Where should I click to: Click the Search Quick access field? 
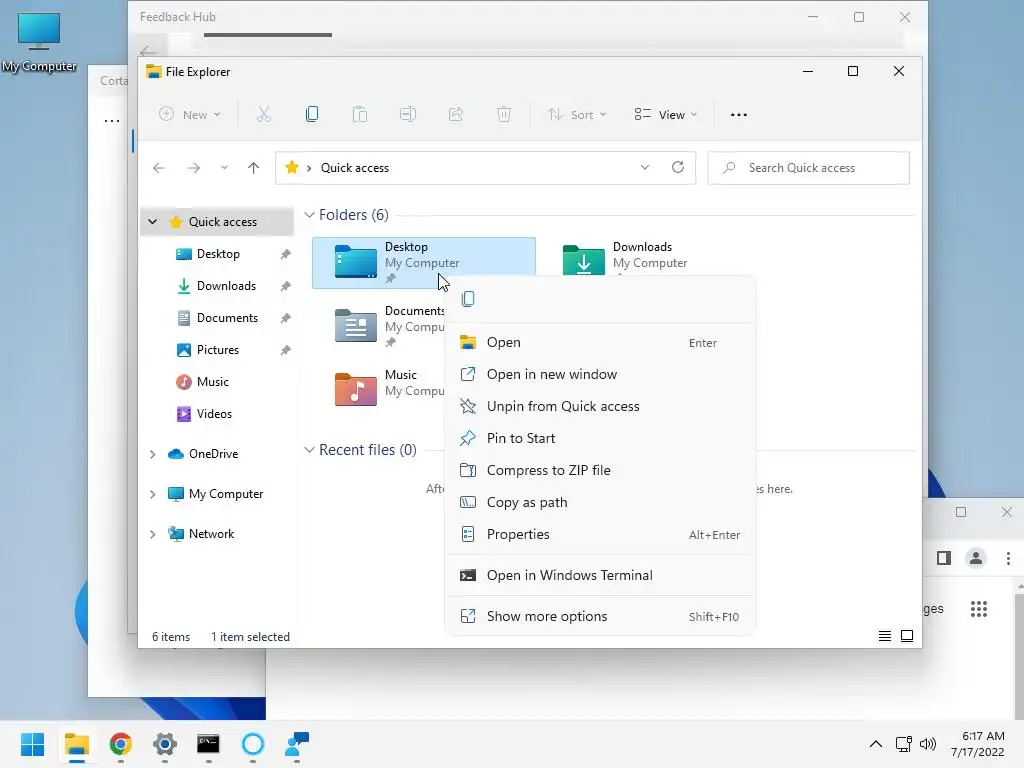pos(808,168)
